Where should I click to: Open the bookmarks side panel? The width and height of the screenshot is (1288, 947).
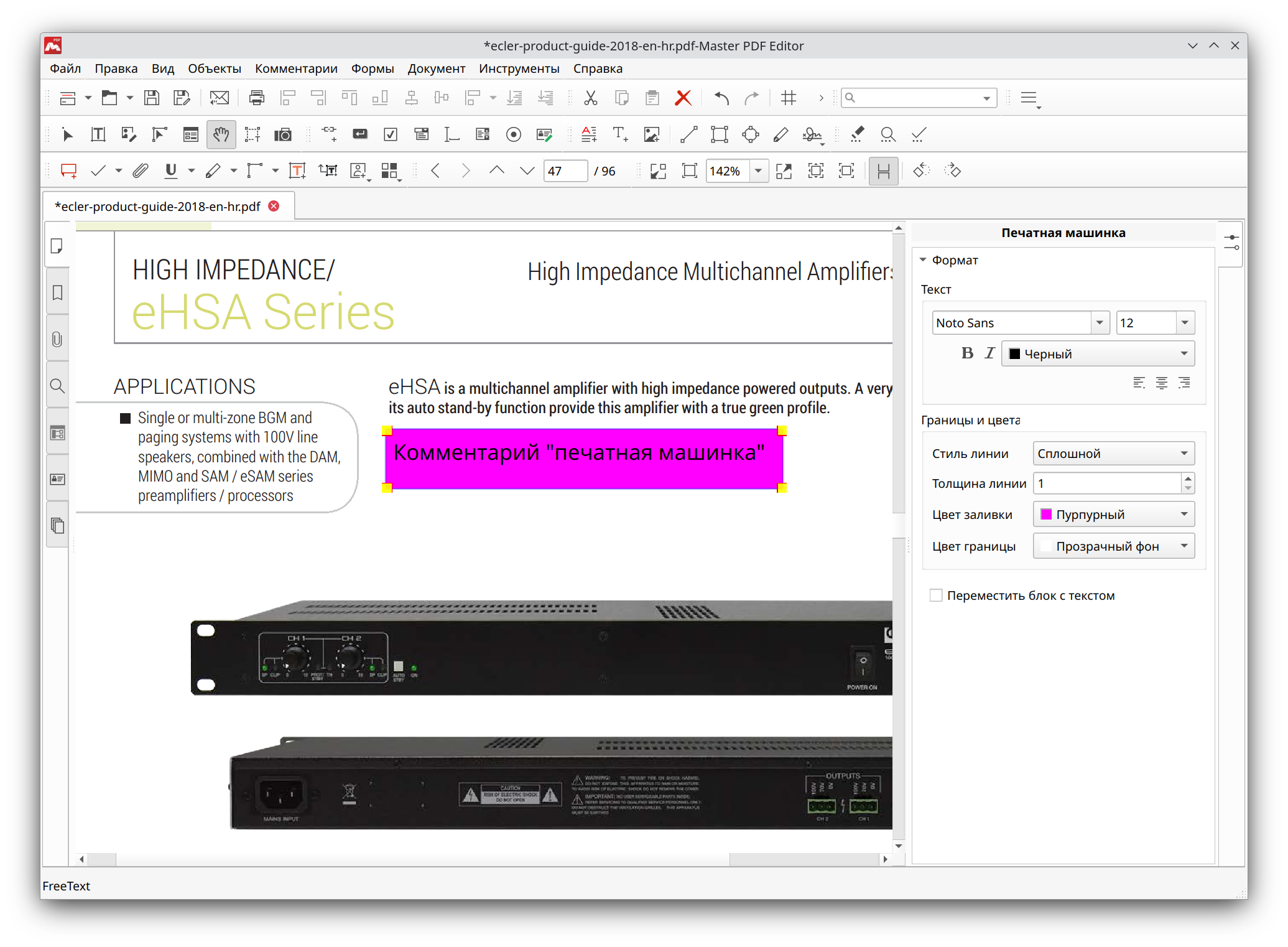point(57,292)
